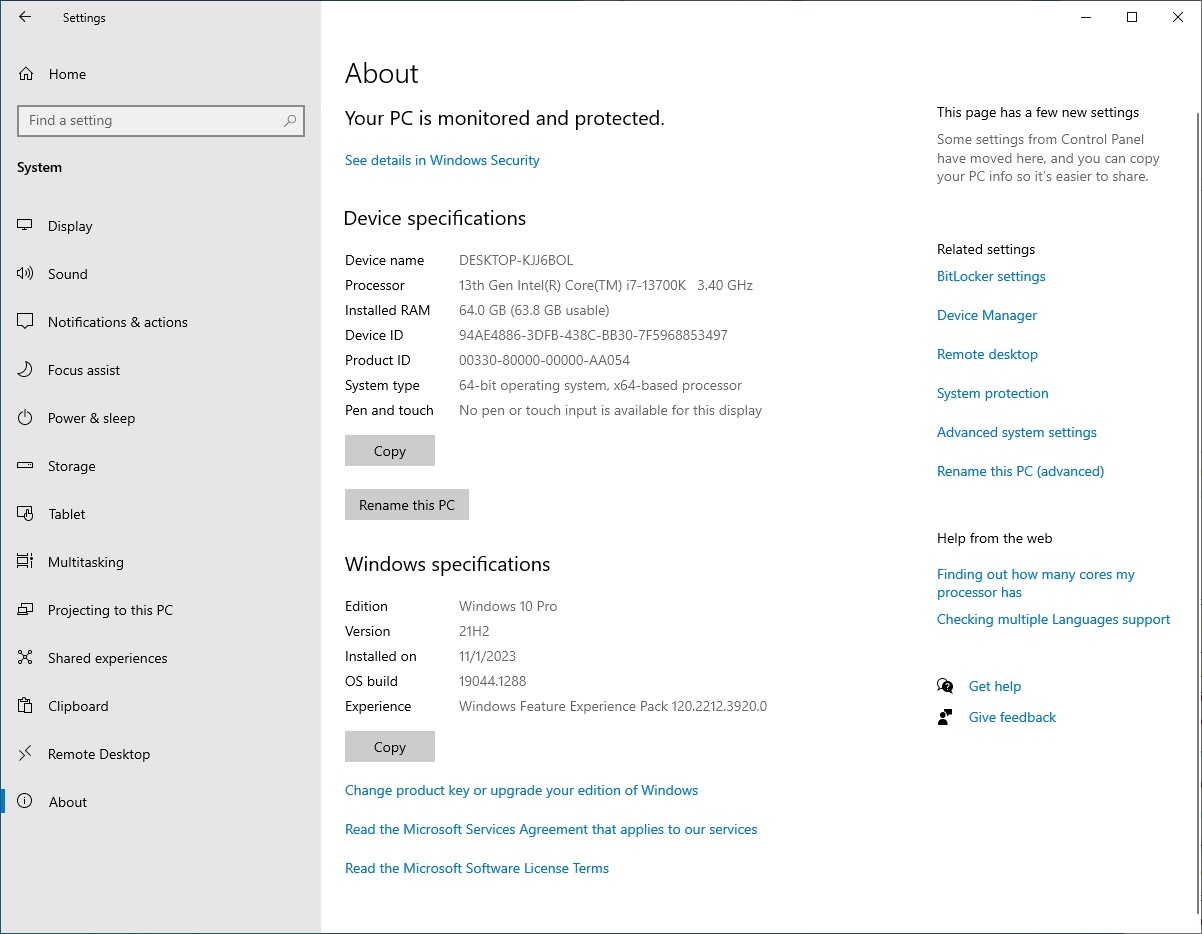Click the processor i7-13700K value

[606, 285]
